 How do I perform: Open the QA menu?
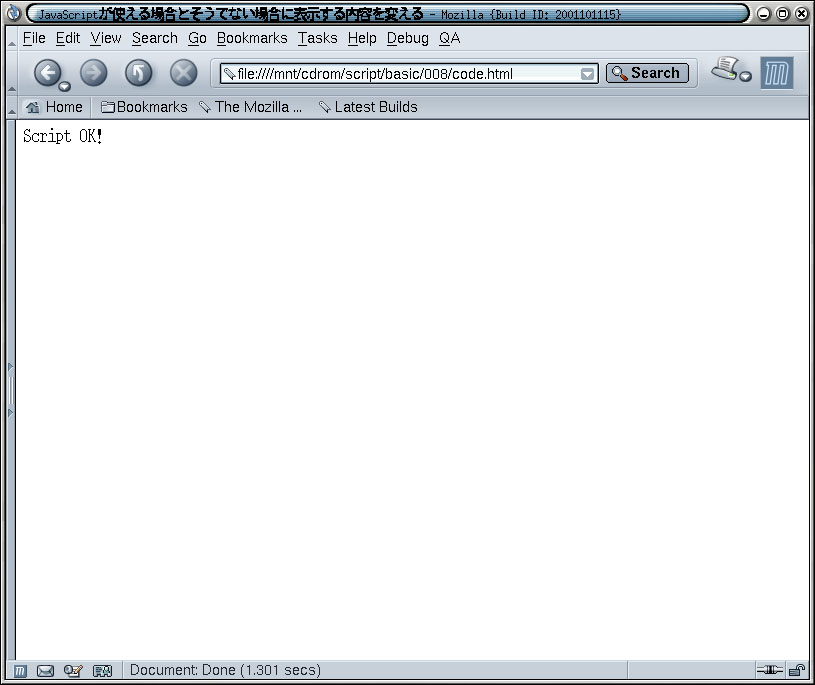[x=450, y=38]
